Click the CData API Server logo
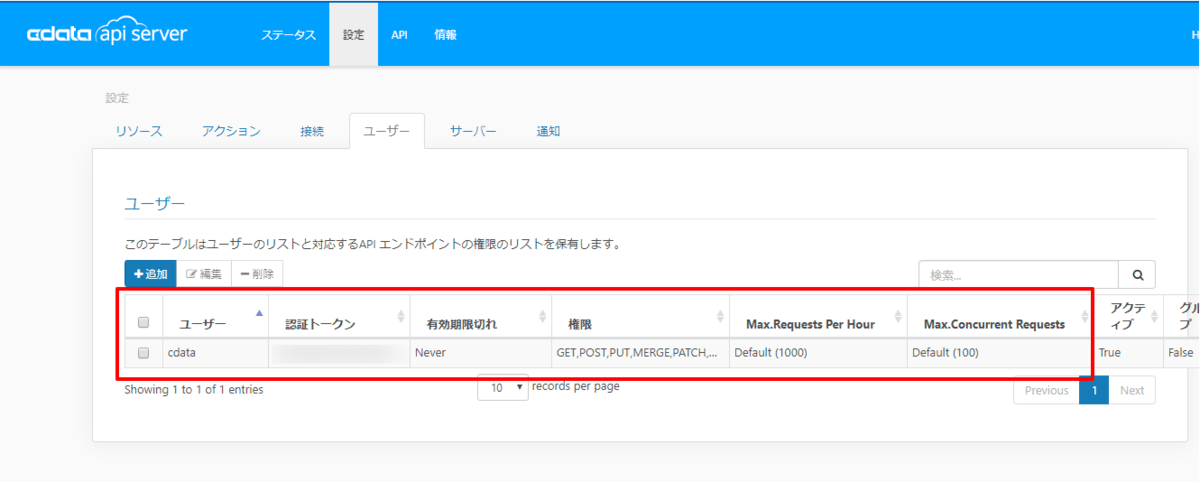This screenshot has width=1200, height=482. [x=107, y=34]
